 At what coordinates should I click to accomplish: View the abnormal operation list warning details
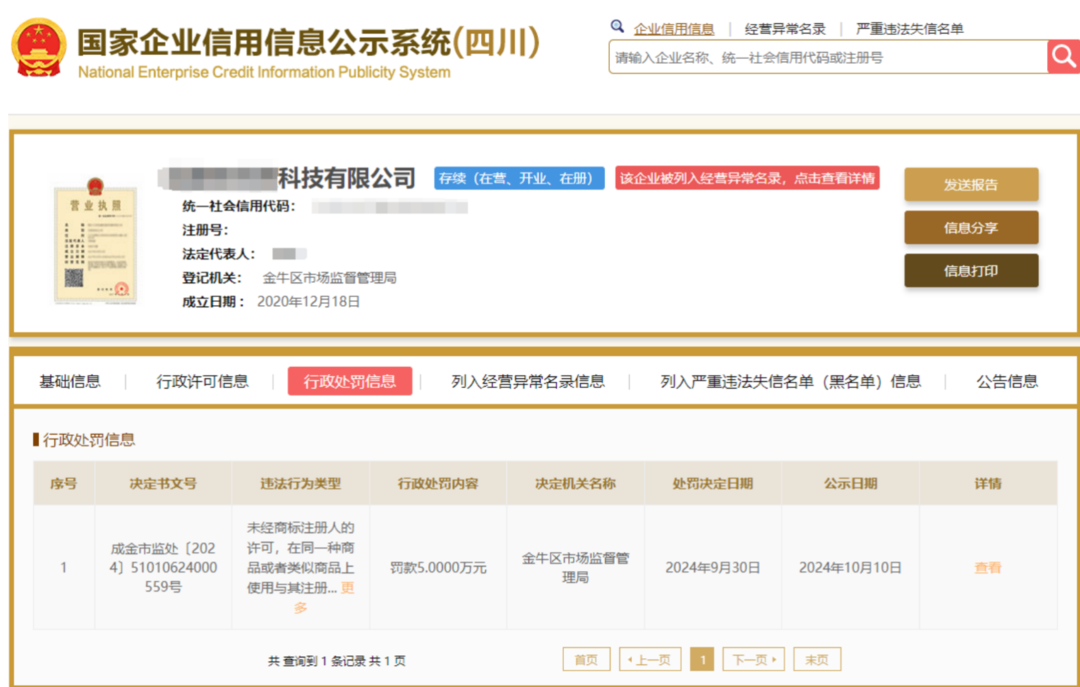[x=747, y=178]
